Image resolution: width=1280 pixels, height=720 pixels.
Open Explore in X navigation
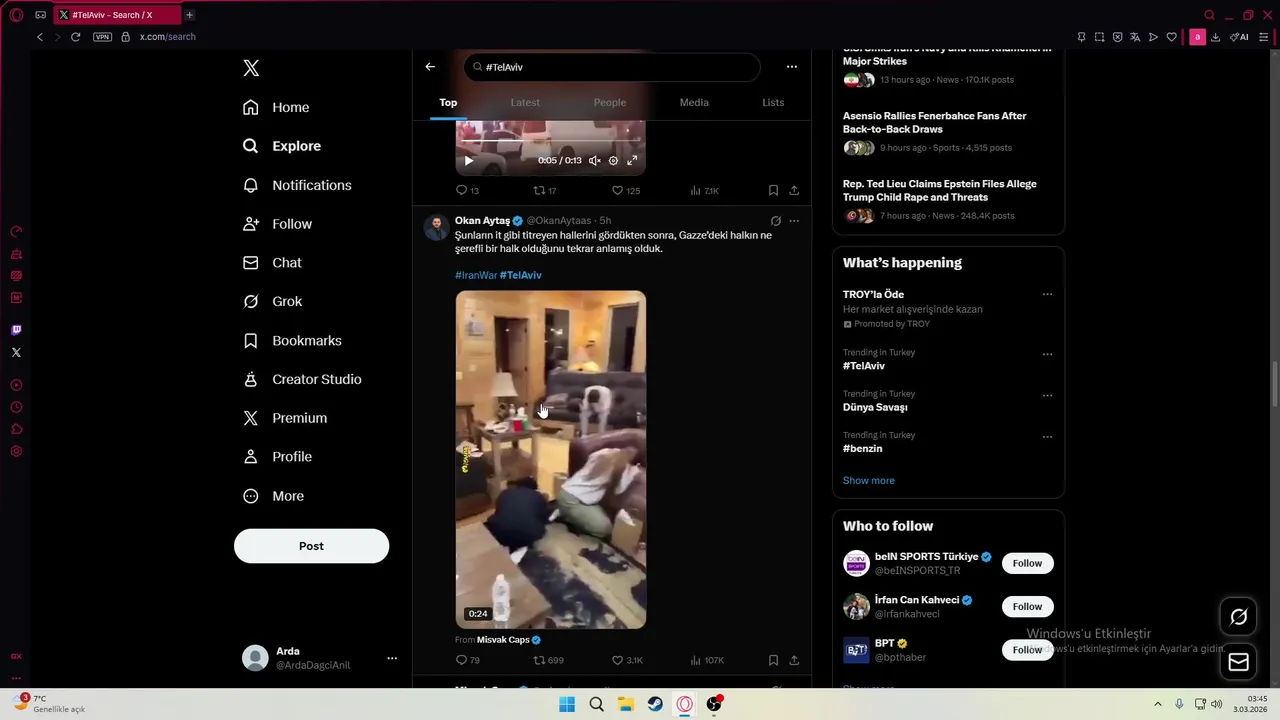283,146
